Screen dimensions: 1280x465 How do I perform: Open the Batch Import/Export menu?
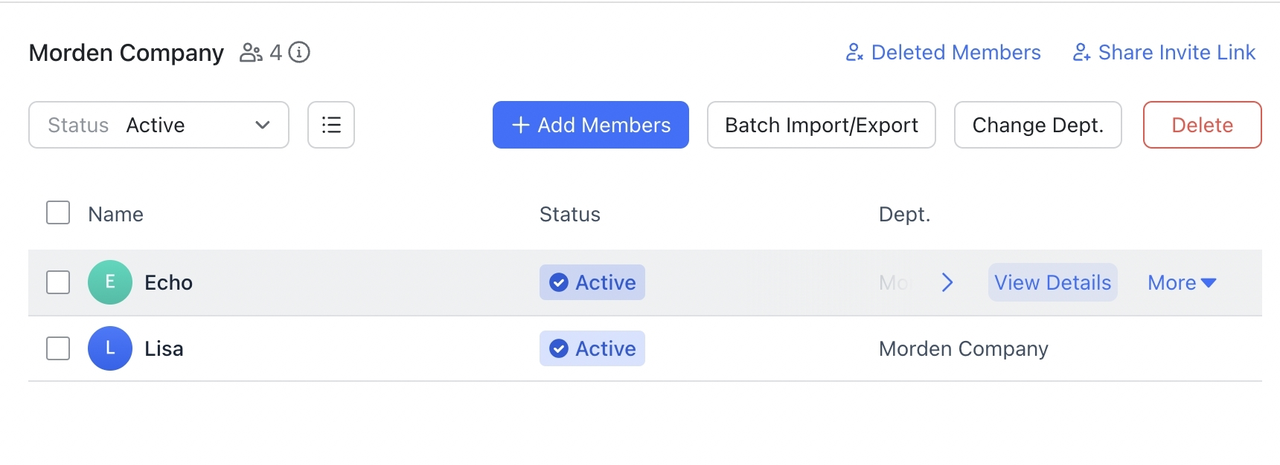pos(821,125)
